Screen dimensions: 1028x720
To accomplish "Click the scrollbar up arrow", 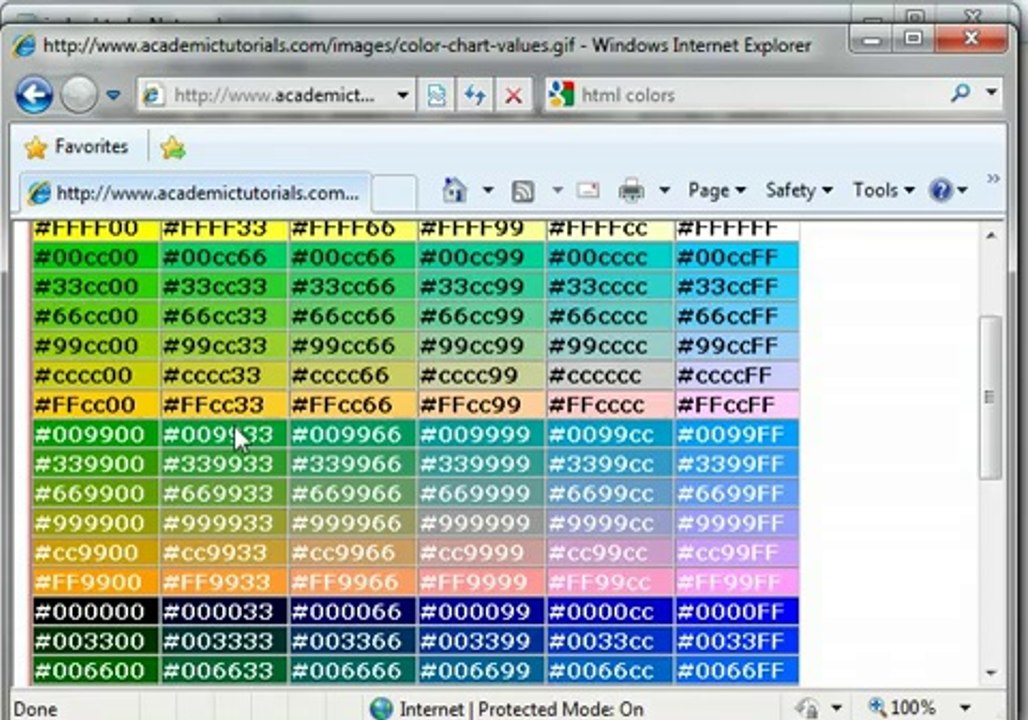I will (991, 235).
